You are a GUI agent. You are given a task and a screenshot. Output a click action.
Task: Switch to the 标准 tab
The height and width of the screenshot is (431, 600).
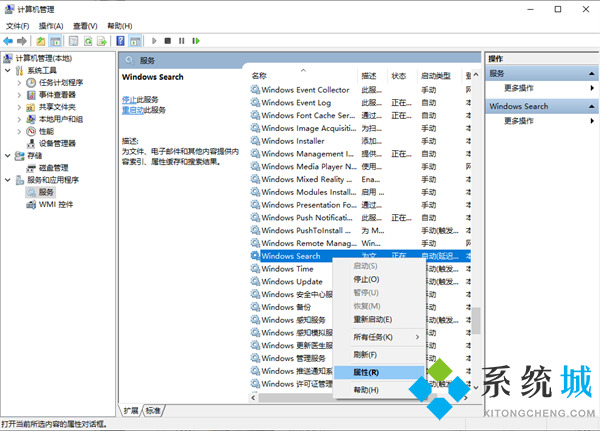pos(153,411)
